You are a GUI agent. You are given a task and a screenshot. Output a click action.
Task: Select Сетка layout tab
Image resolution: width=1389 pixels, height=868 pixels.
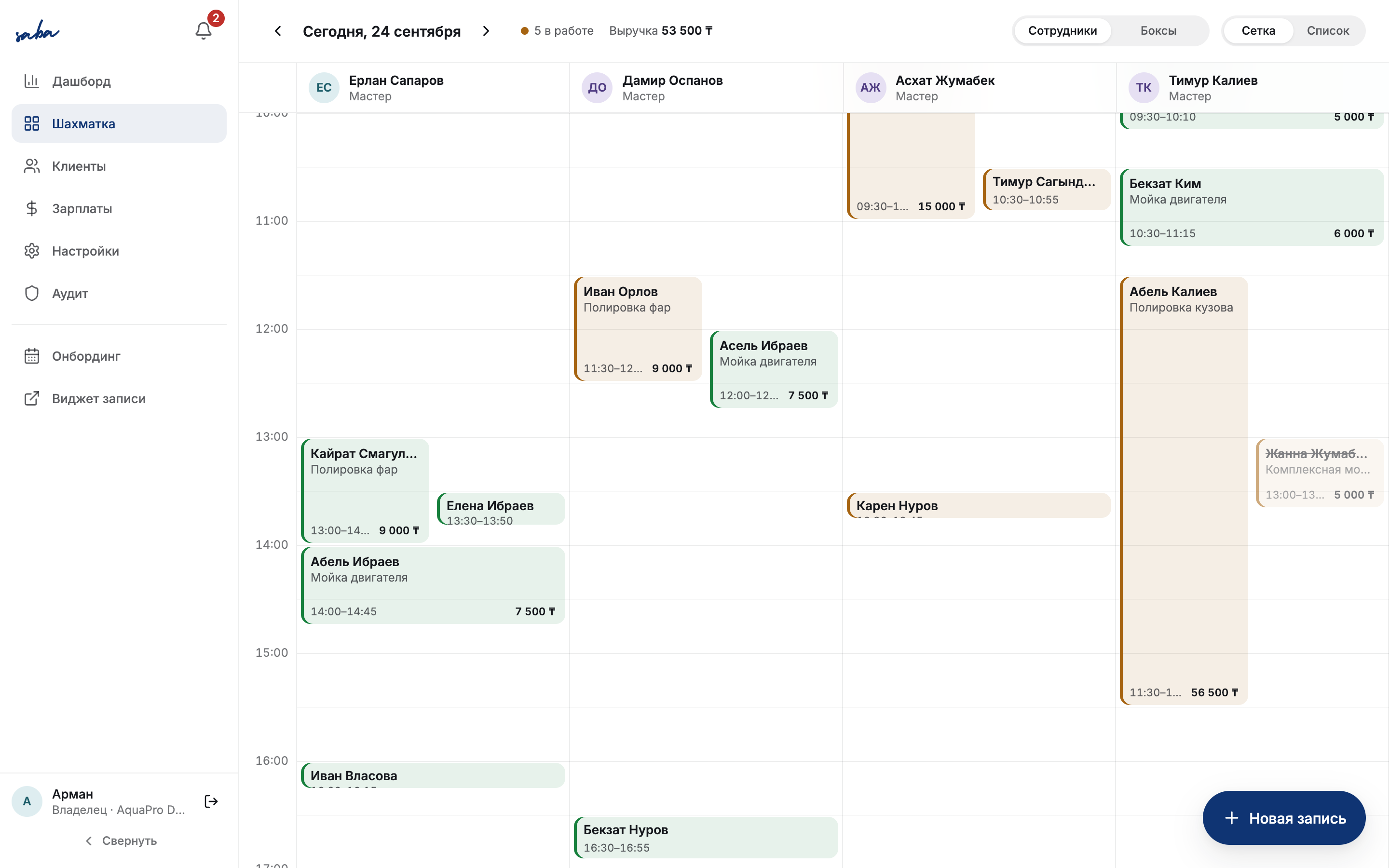pyautogui.click(x=1258, y=30)
